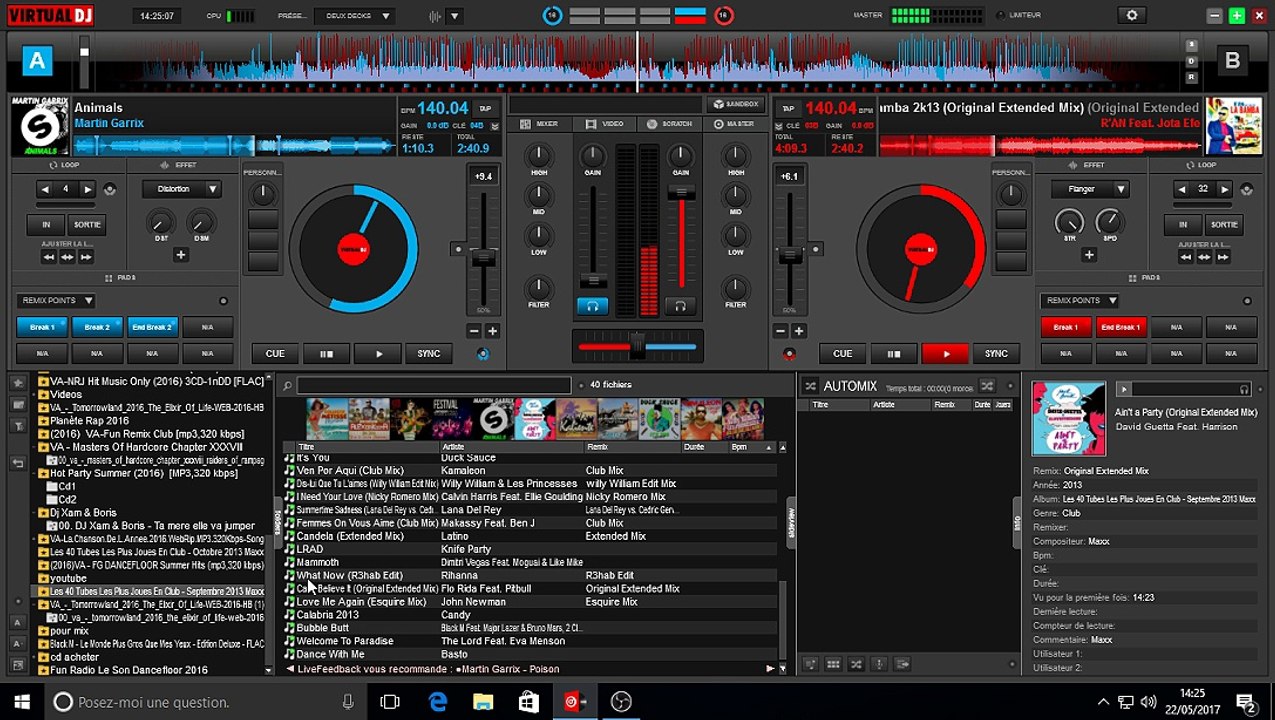Add effect slot with plus on deck A
This screenshot has height=720, width=1275.
click(x=181, y=255)
